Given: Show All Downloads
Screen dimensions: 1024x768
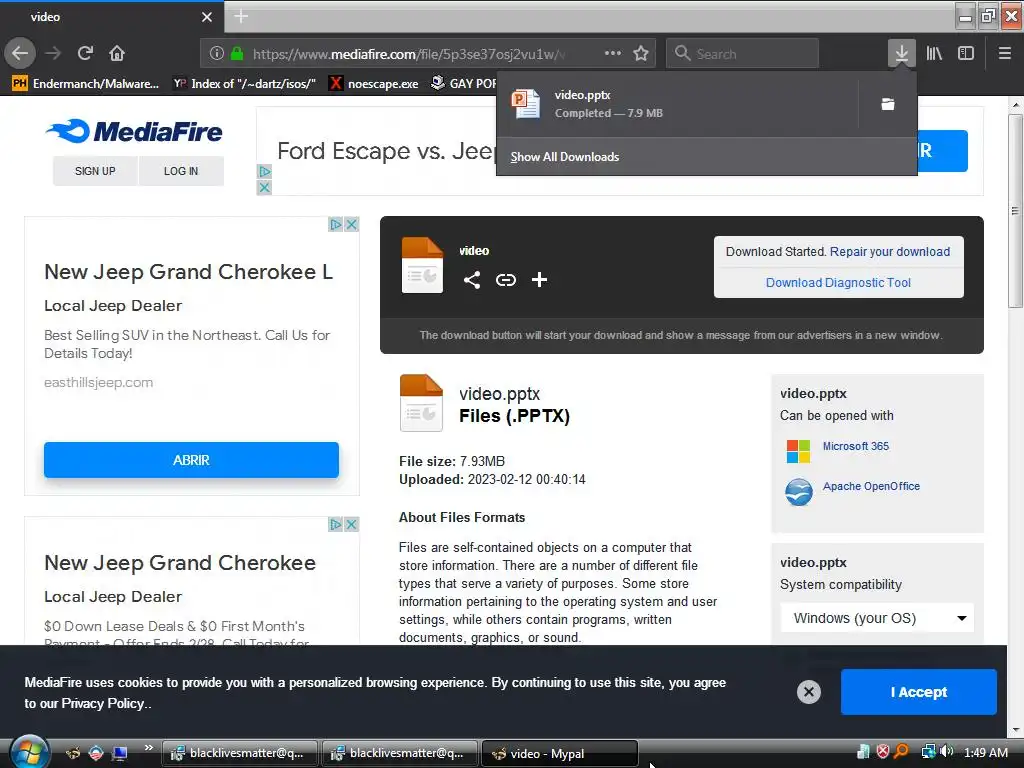Looking at the screenshot, I should [x=564, y=157].
